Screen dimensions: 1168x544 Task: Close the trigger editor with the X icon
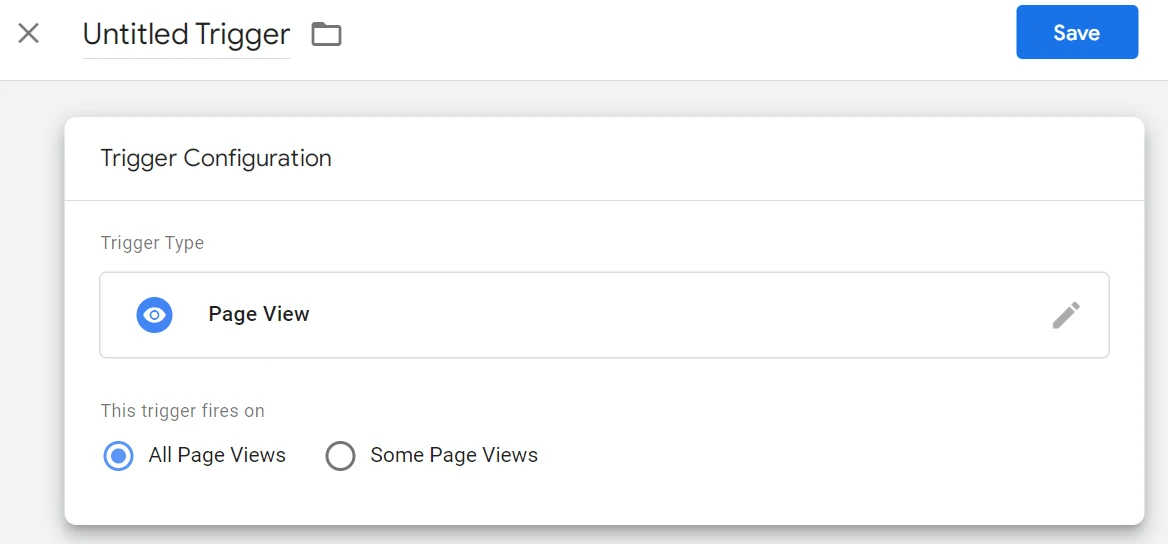tap(29, 33)
